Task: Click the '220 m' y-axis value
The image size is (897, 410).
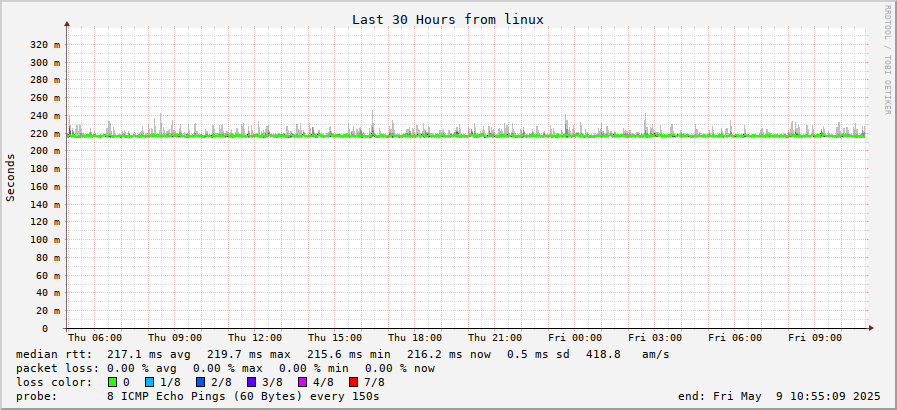Action: [x=44, y=133]
